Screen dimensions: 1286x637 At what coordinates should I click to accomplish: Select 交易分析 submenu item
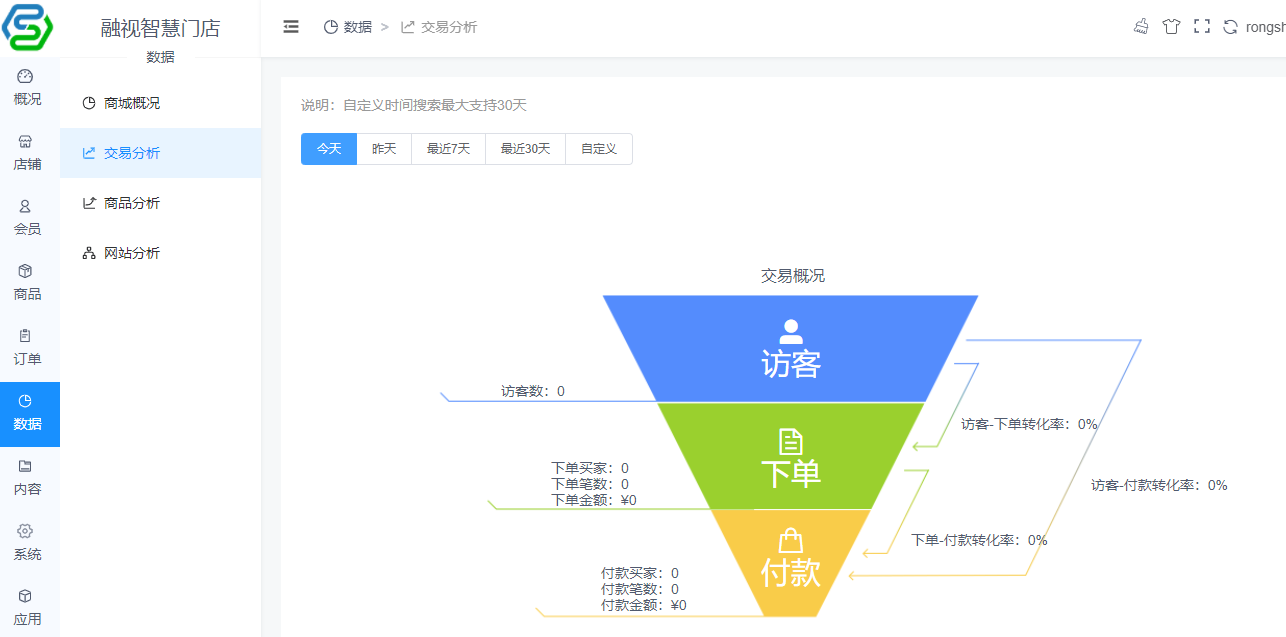tap(160, 153)
